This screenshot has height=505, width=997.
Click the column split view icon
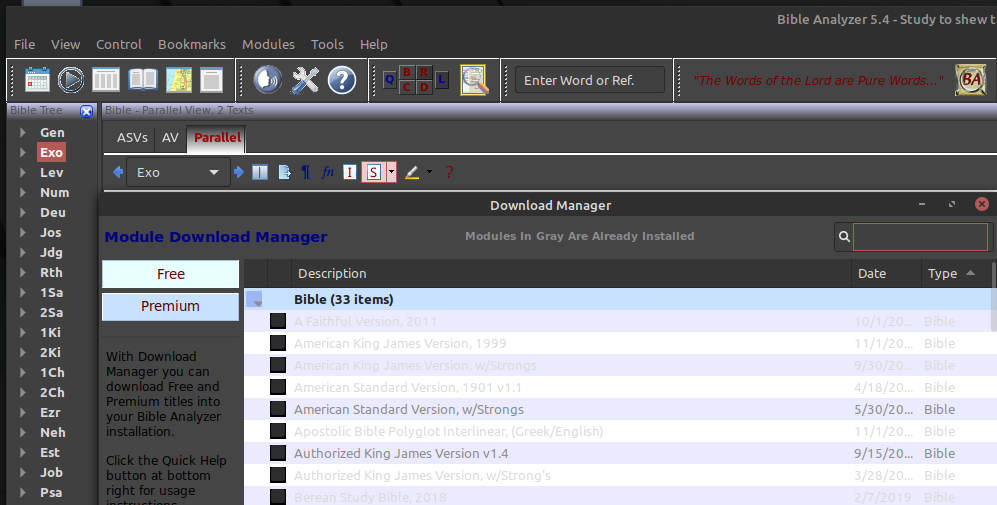tap(260, 172)
